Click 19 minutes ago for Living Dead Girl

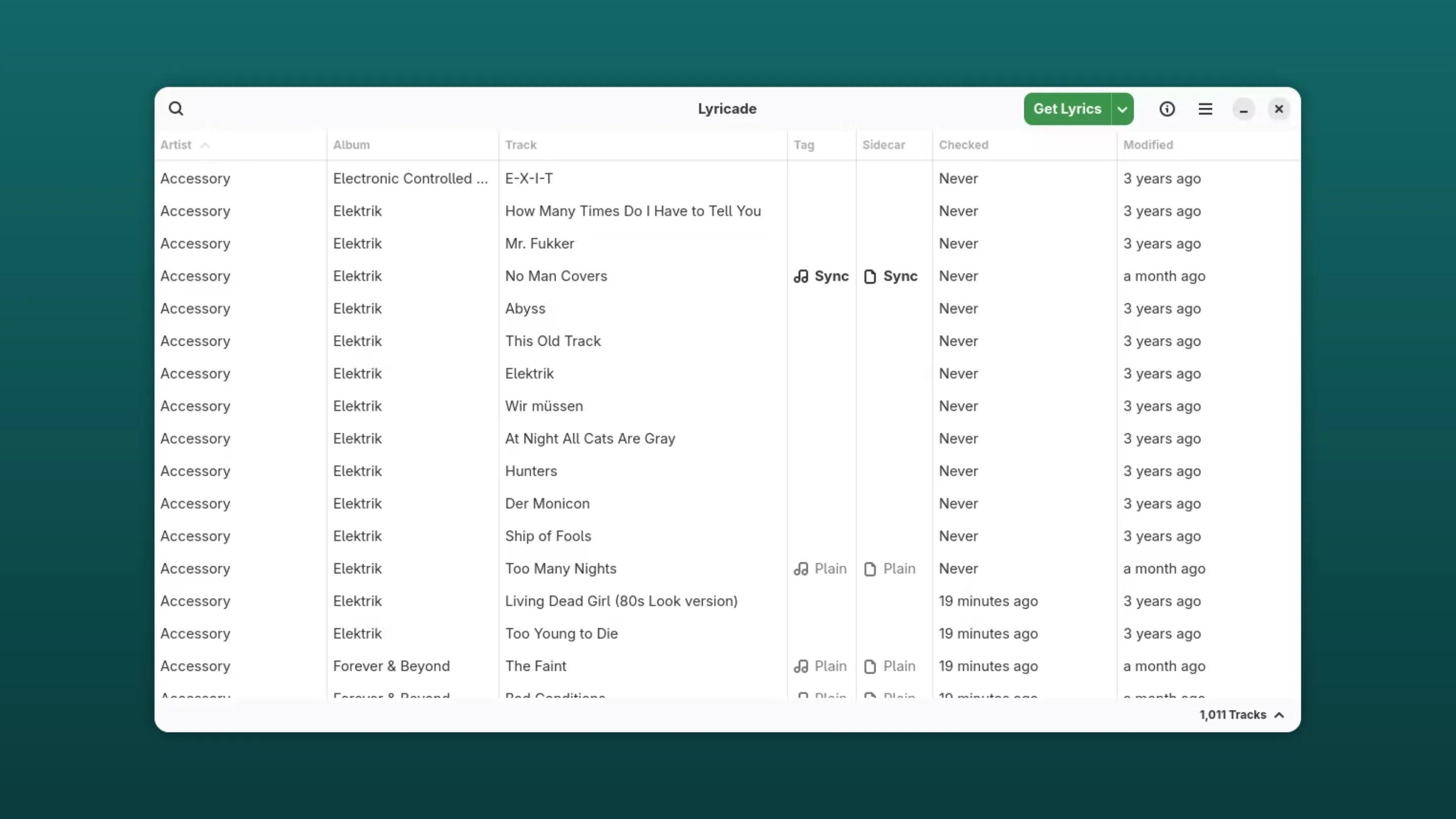pyautogui.click(x=988, y=601)
